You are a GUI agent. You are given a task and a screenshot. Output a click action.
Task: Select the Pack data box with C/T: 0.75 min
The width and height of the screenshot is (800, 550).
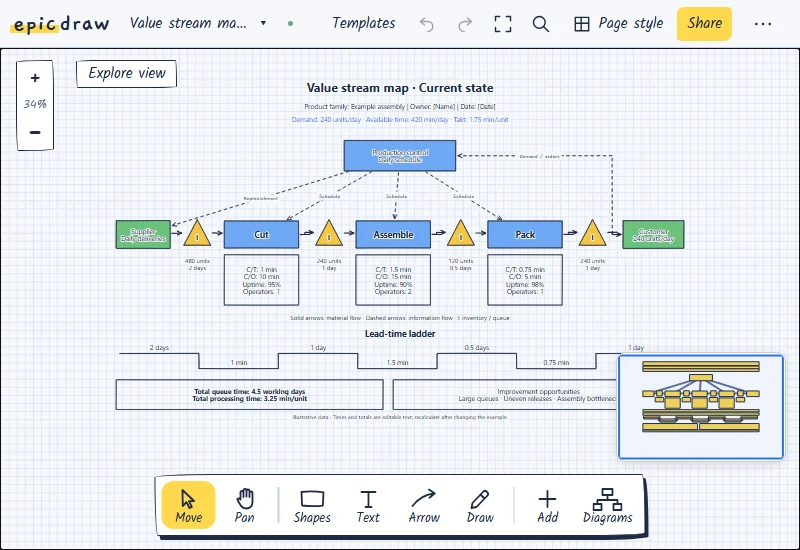(525, 280)
